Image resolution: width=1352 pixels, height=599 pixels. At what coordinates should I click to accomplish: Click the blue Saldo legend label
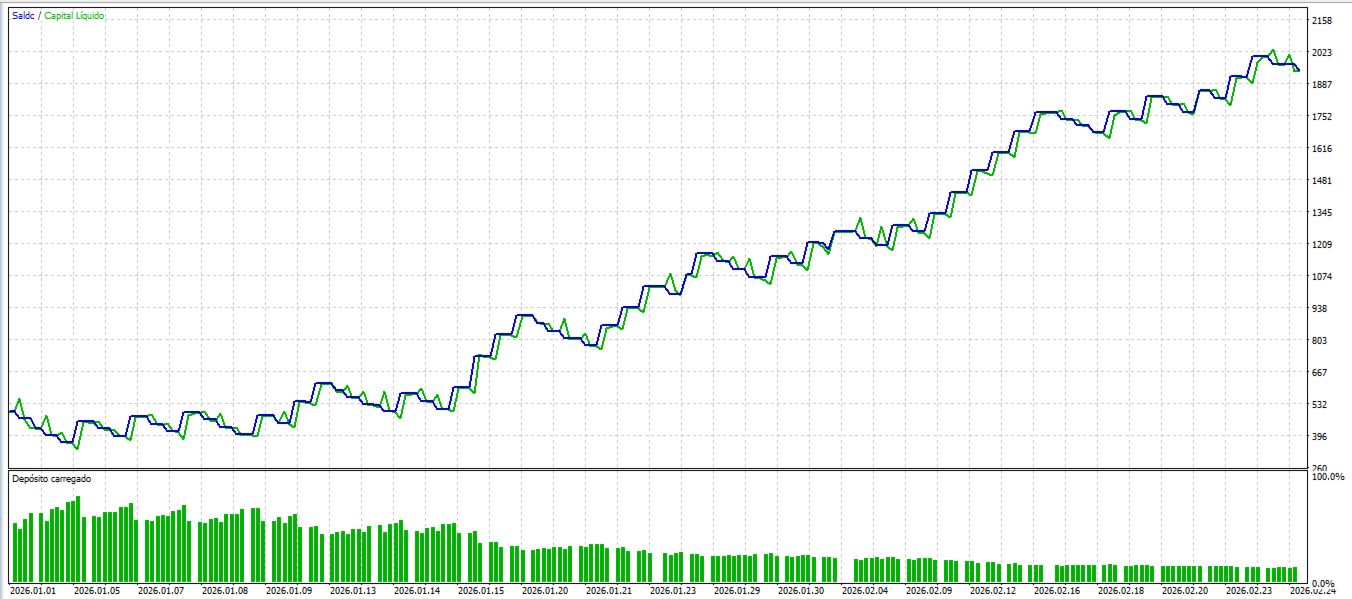click(x=25, y=16)
